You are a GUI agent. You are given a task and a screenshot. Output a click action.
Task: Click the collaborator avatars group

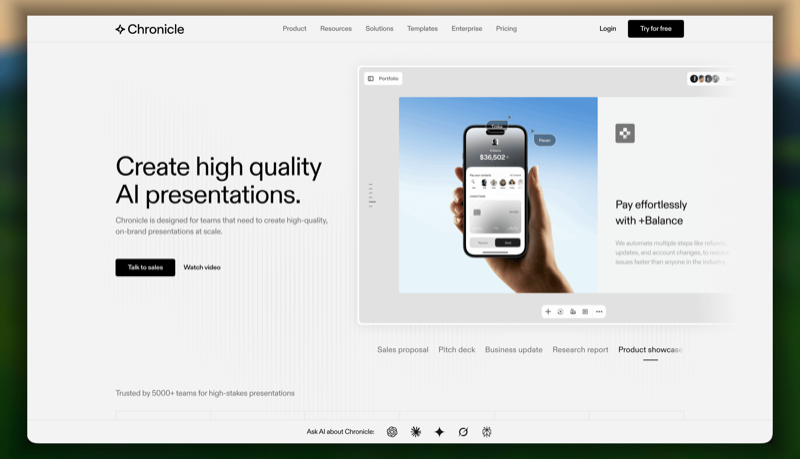(x=705, y=79)
